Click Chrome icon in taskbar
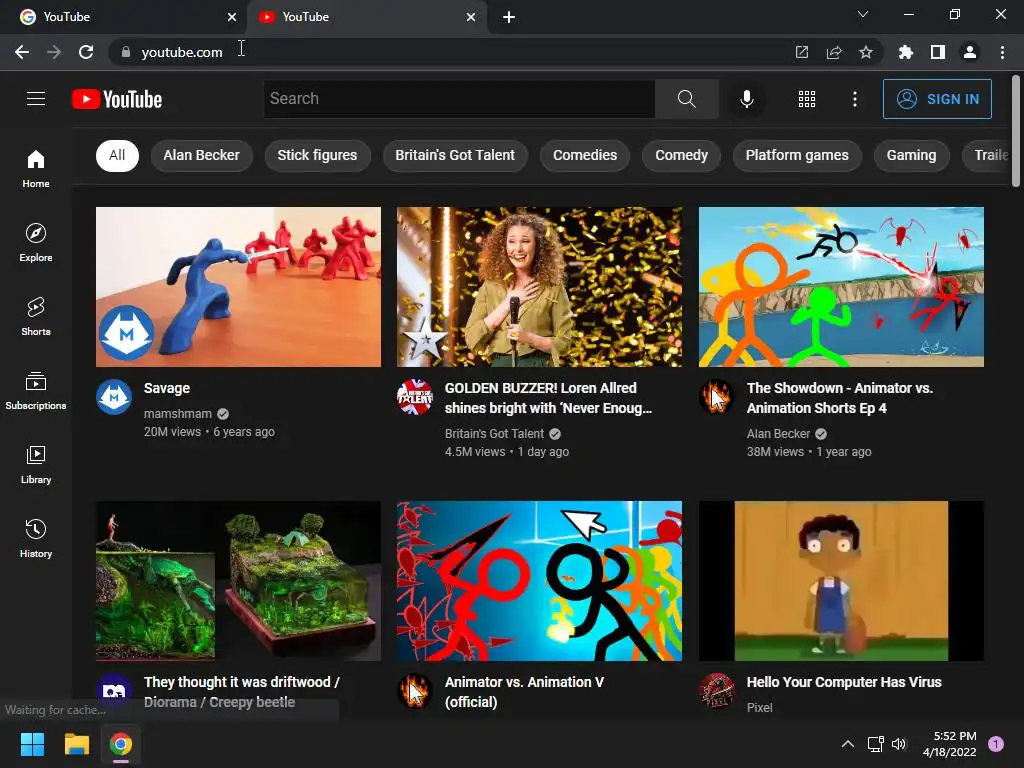The image size is (1024, 768). coord(121,744)
